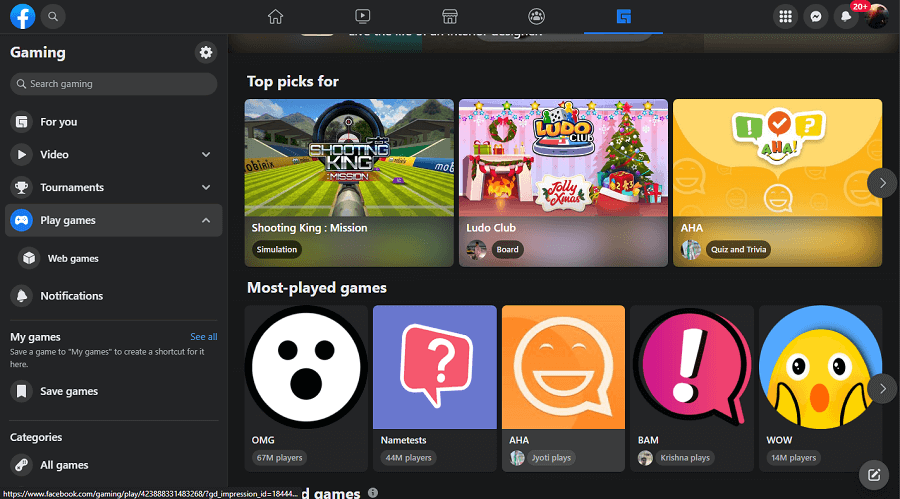
Task: Click the Gaming sidebar heading
Action: [38, 52]
